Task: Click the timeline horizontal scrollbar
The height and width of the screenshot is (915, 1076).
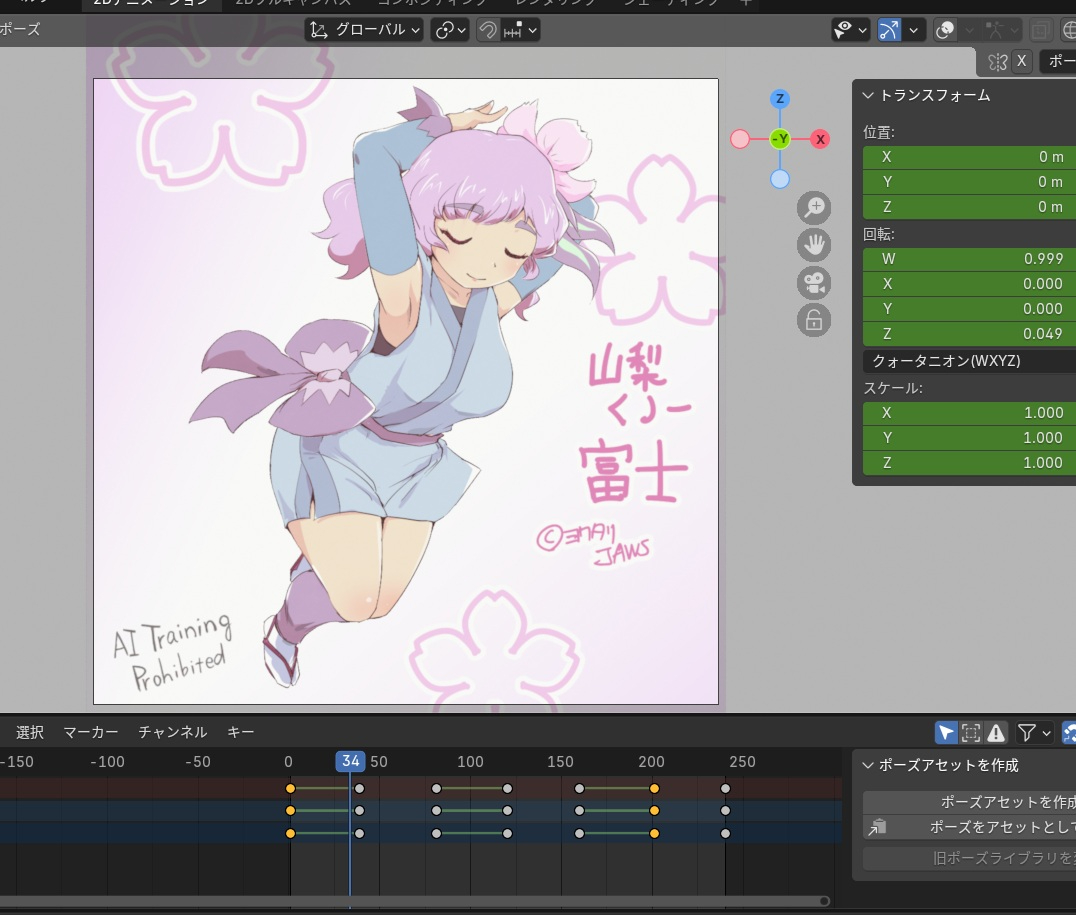Action: pyautogui.click(x=414, y=901)
